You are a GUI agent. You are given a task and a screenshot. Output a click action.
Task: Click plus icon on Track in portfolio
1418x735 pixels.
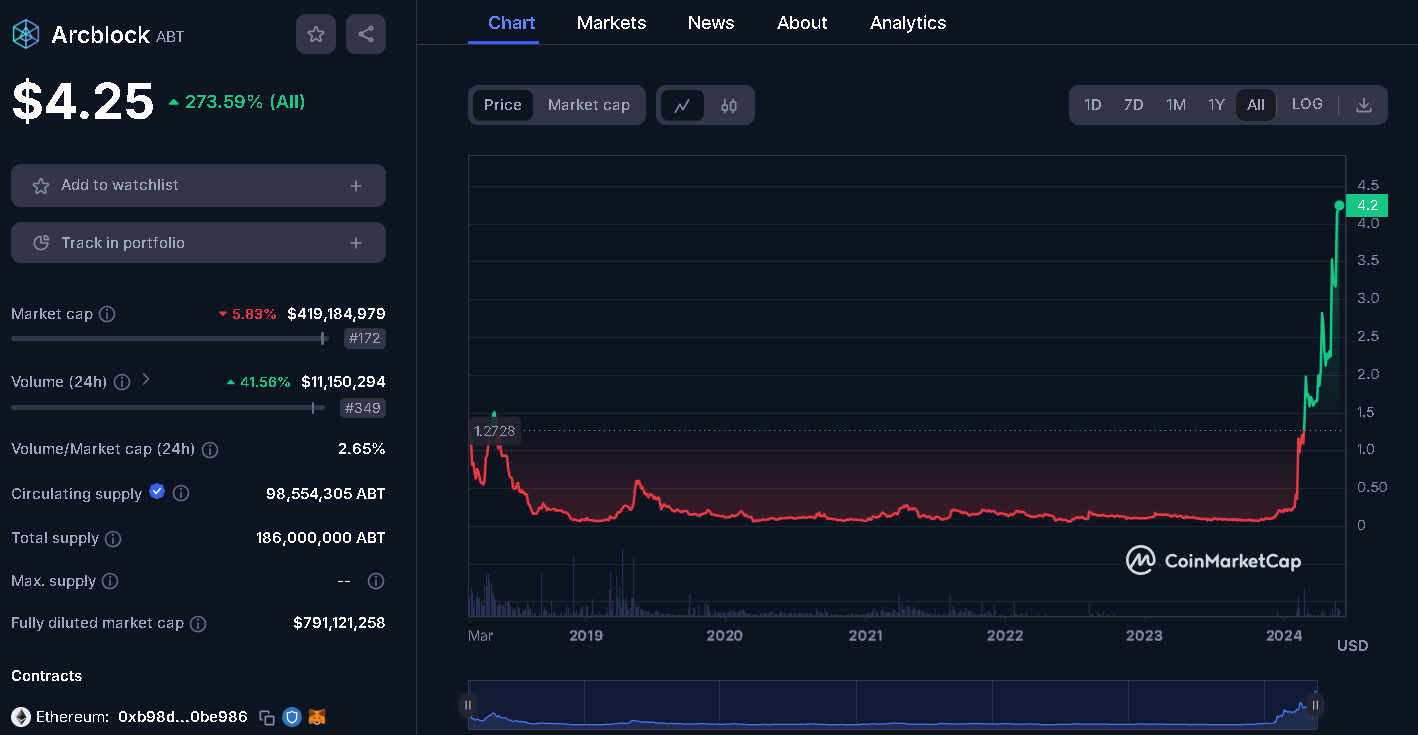356,243
